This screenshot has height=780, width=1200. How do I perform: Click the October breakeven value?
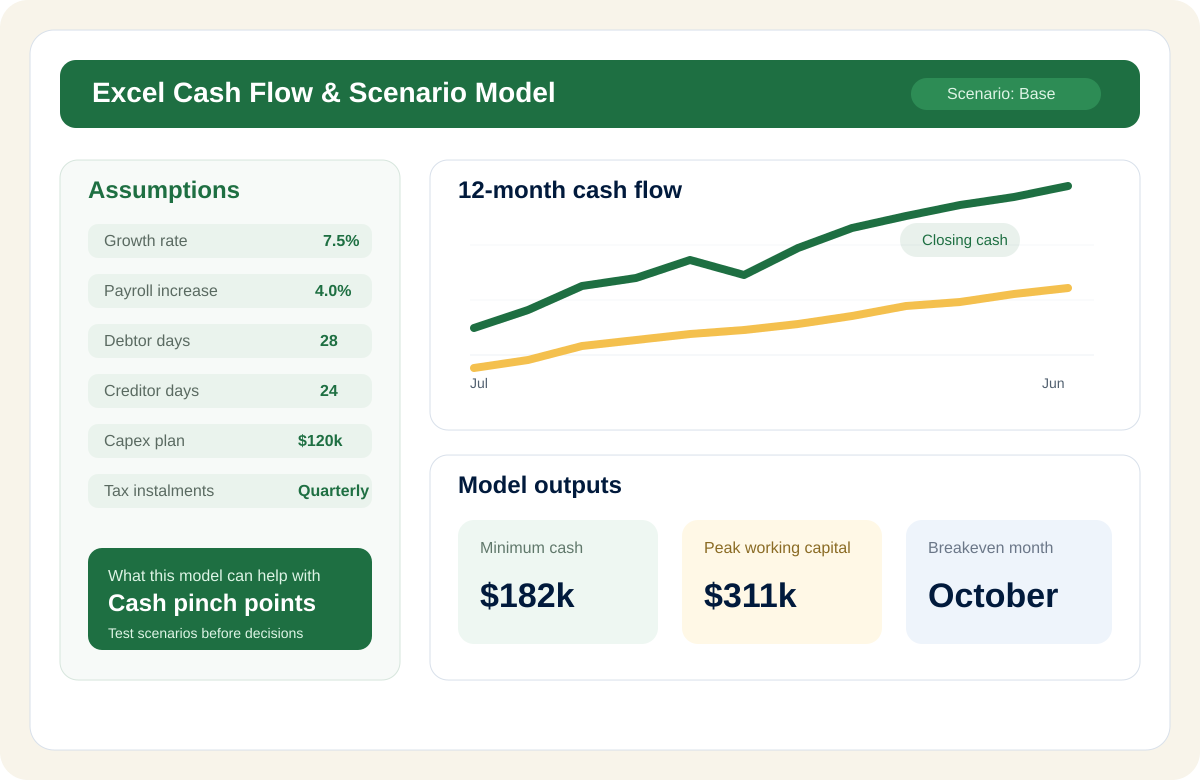(993, 595)
